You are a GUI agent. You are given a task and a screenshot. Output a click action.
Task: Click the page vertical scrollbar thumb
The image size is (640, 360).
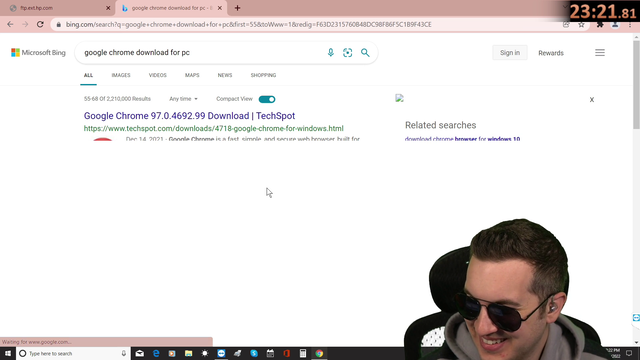click(x=636, y=86)
